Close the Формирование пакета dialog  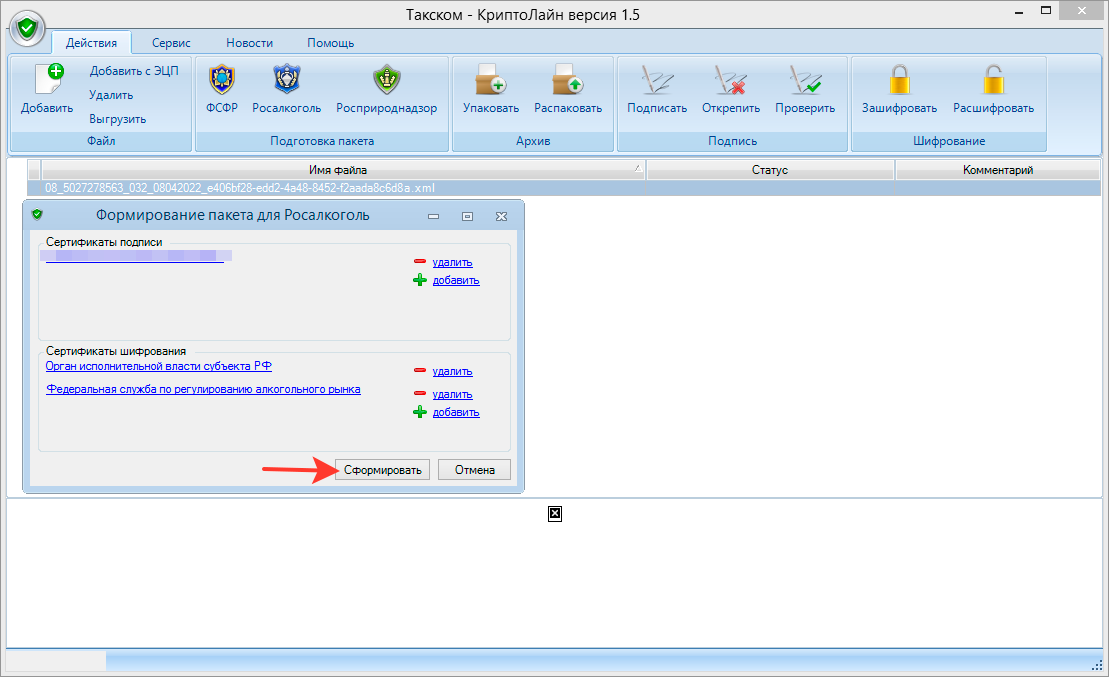501,216
